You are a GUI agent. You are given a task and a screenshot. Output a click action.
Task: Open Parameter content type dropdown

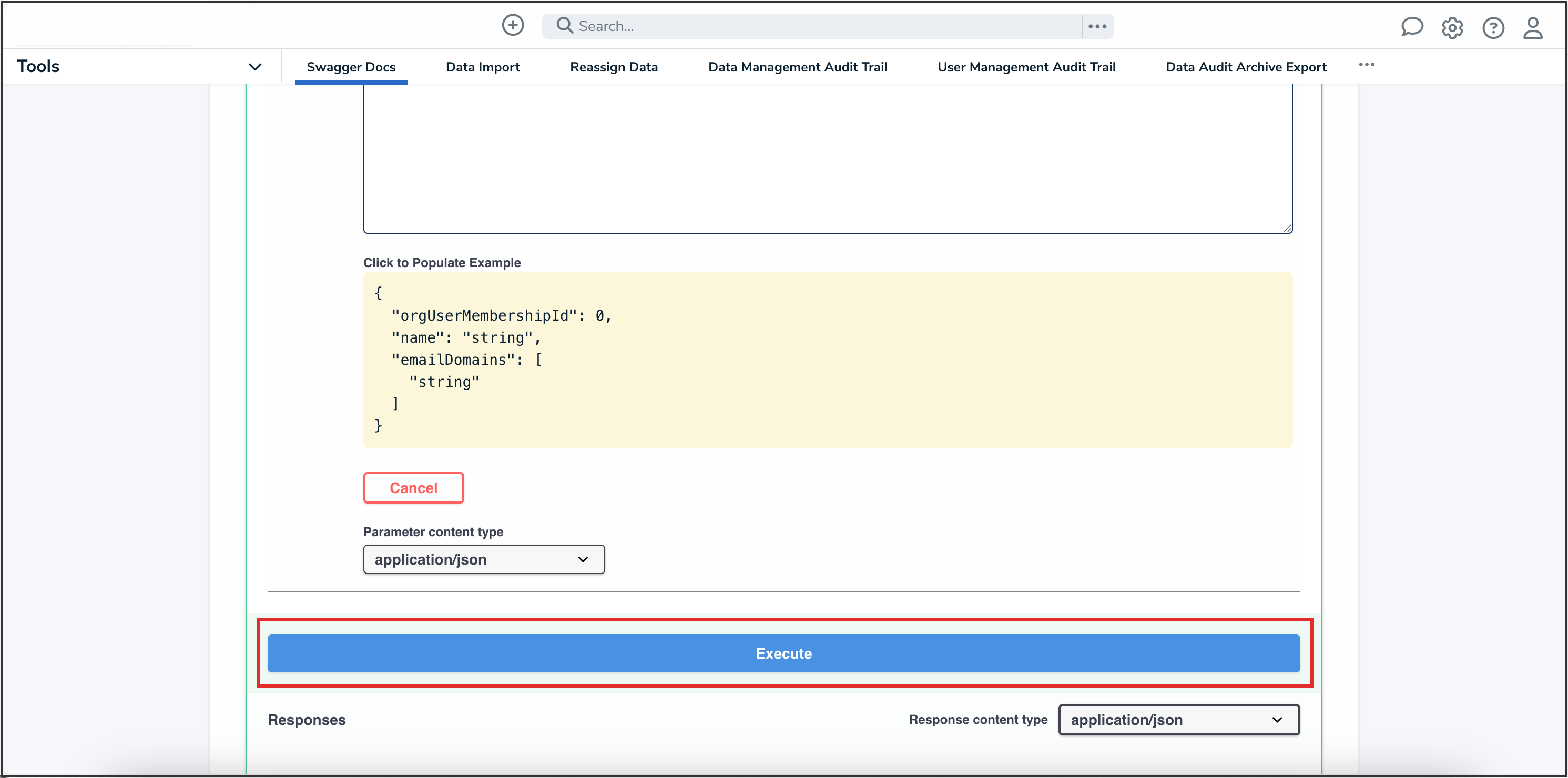coord(484,559)
